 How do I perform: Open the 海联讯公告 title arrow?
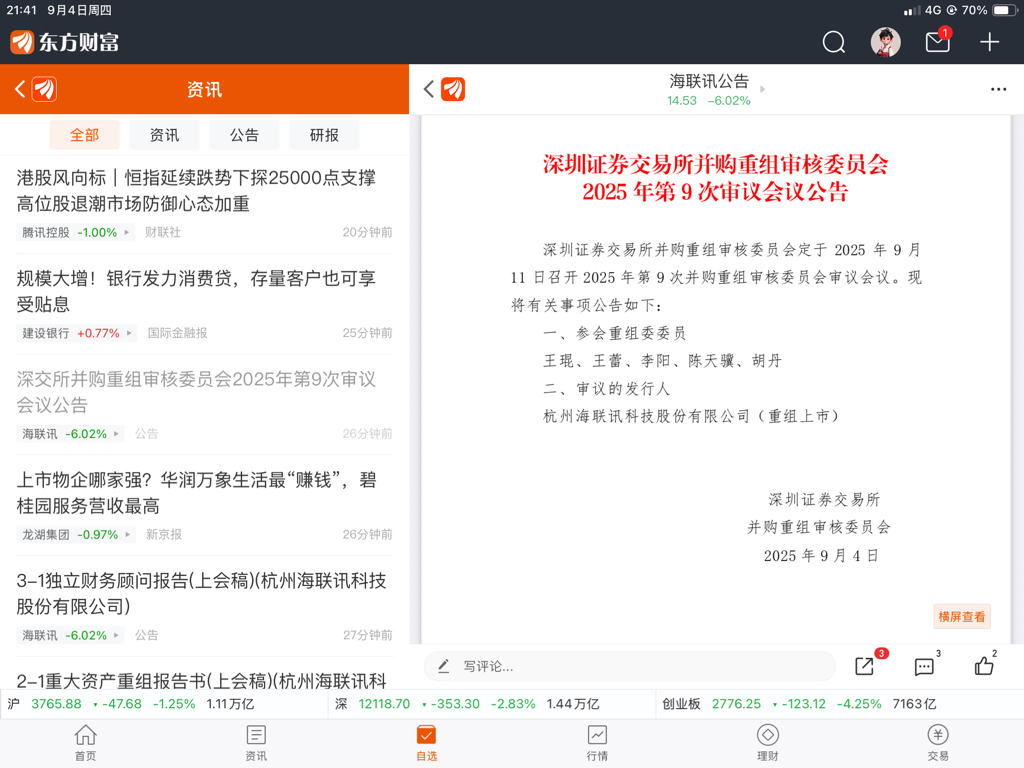pyautogui.click(x=762, y=89)
